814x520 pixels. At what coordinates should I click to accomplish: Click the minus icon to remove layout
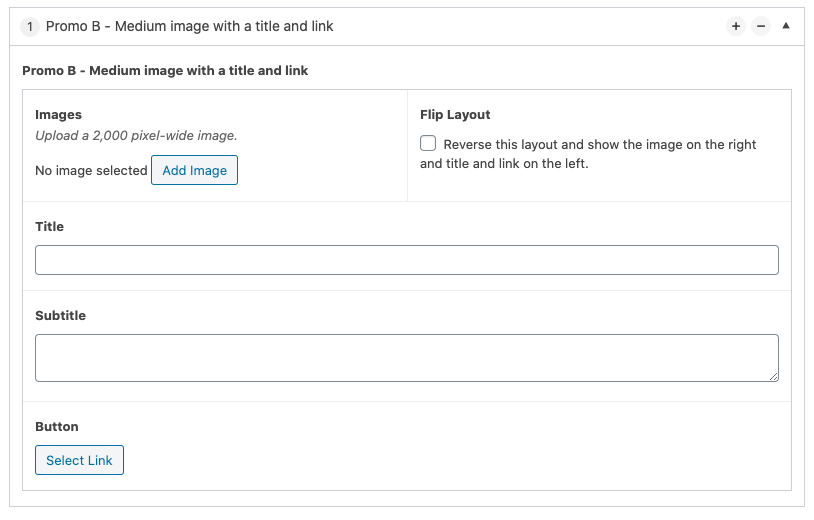tap(761, 27)
